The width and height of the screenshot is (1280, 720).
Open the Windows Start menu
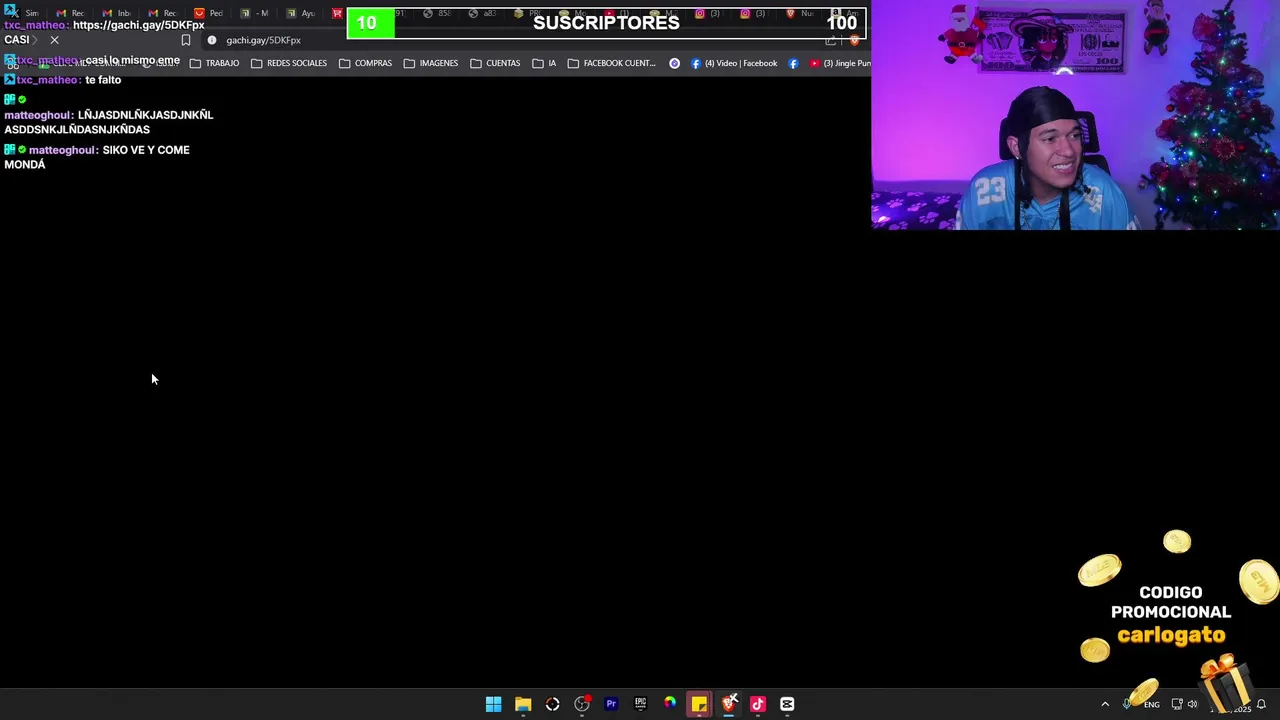(x=493, y=704)
